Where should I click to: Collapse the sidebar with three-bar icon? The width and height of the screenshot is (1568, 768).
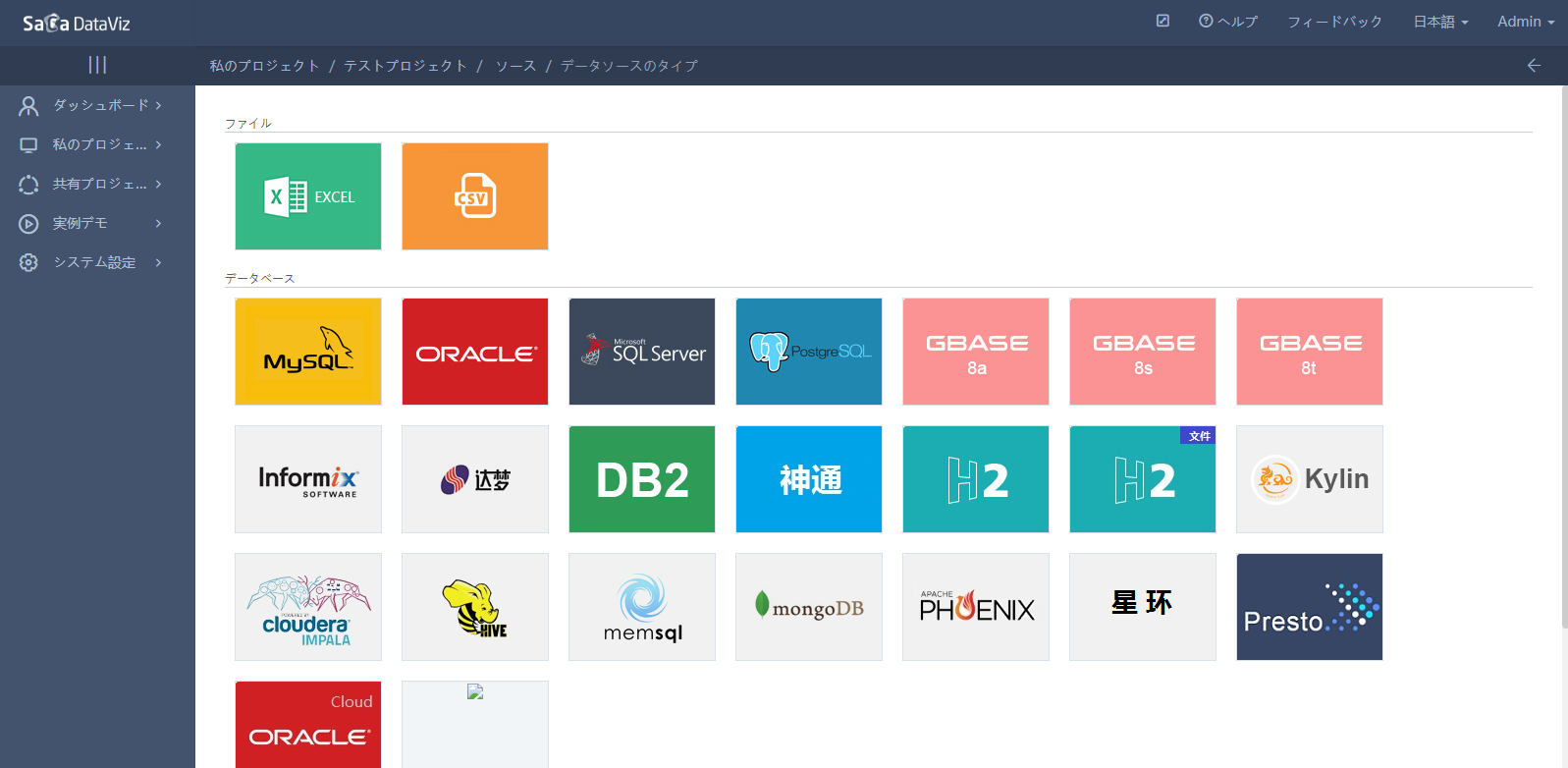pyautogui.click(x=97, y=65)
